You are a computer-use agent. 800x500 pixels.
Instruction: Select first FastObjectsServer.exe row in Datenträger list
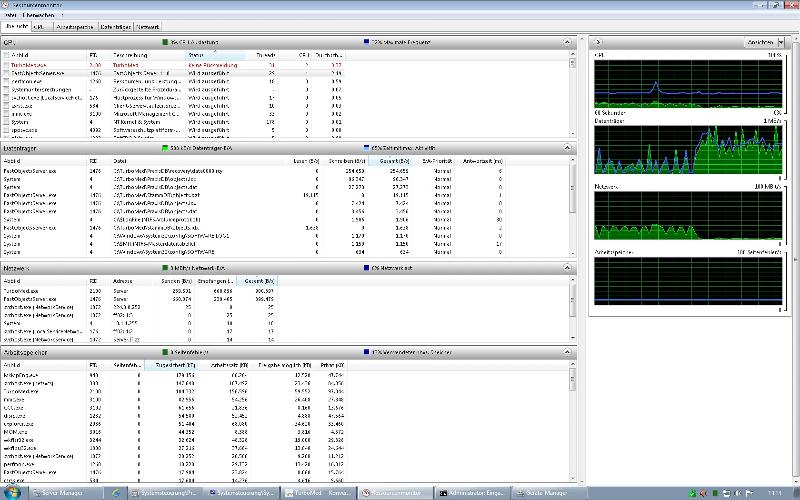pos(254,171)
